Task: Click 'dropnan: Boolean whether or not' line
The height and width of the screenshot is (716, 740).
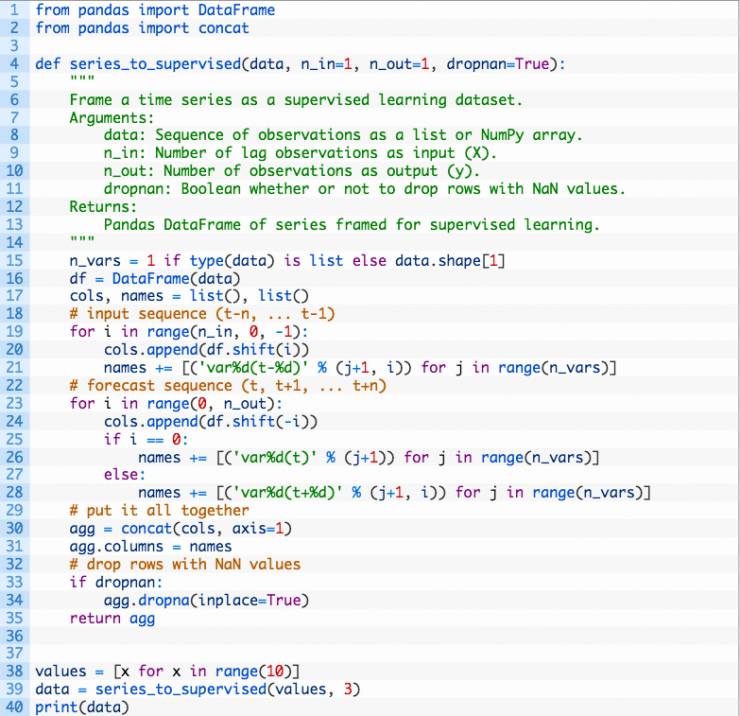Action: 364,189
